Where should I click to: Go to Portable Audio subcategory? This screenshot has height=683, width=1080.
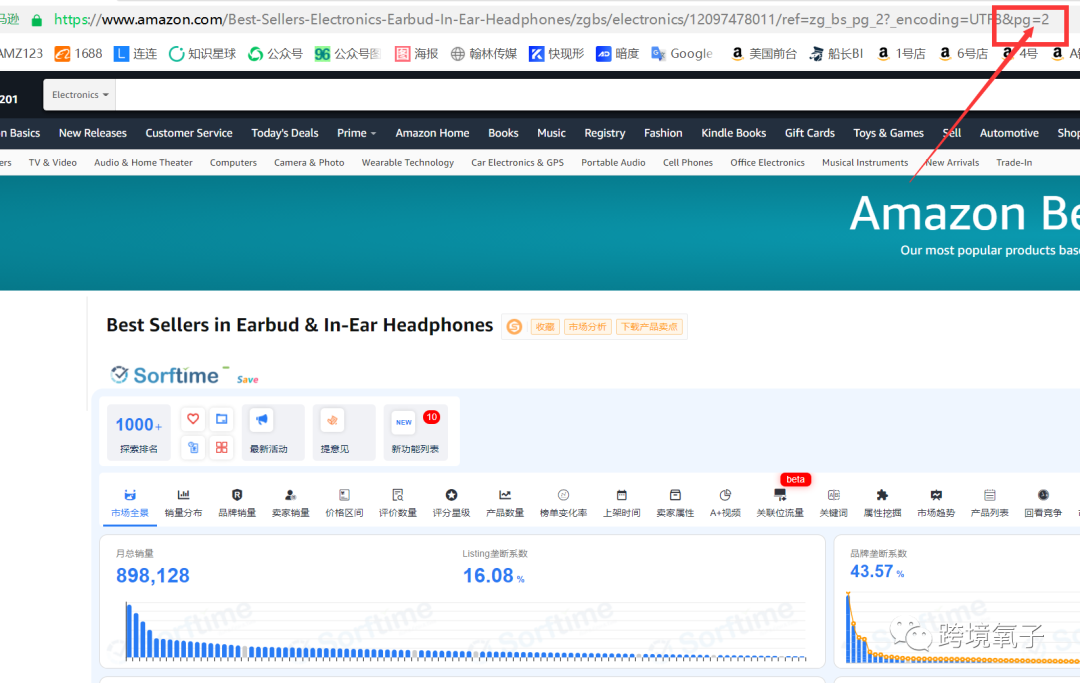(613, 162)
